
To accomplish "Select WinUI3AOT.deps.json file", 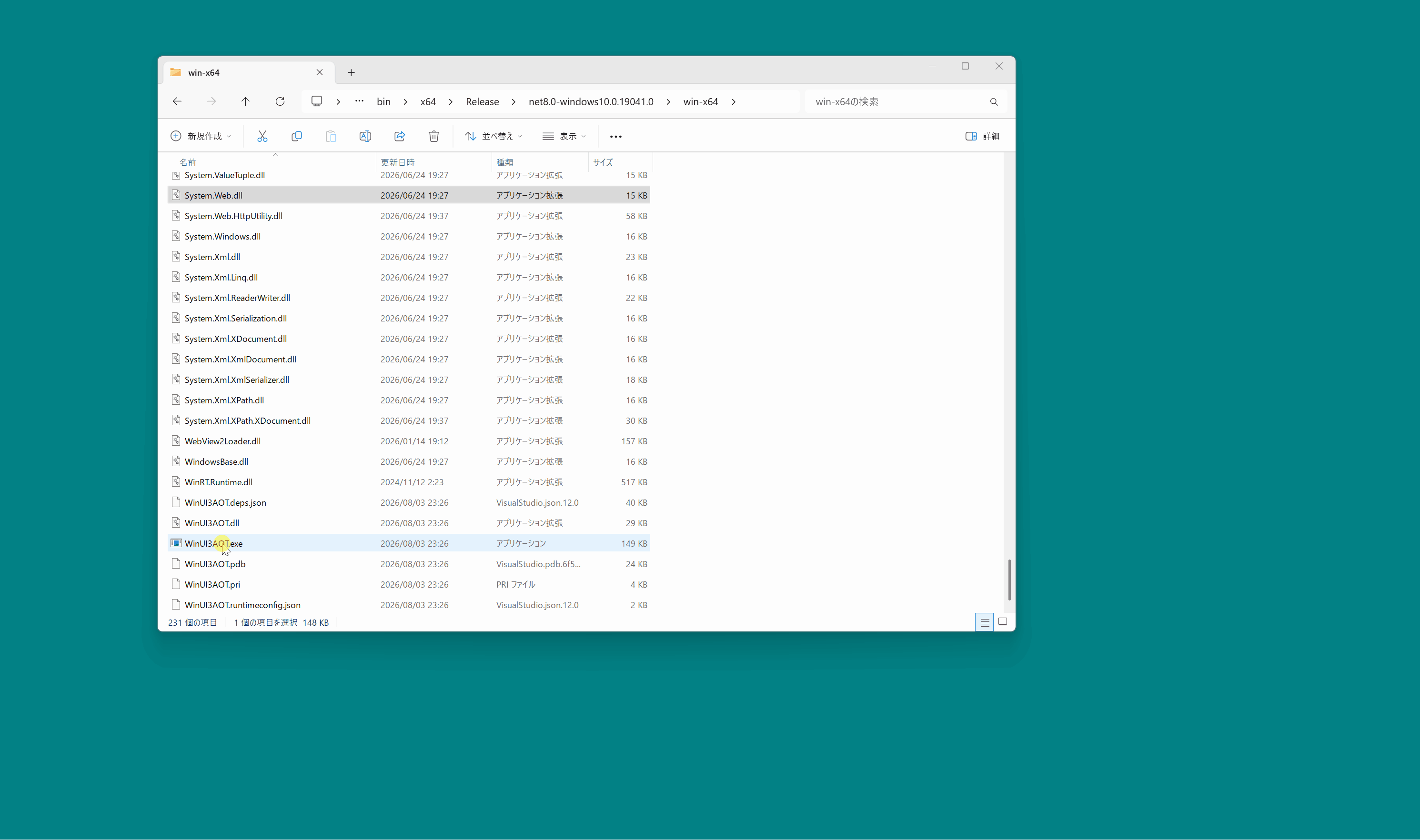I will coord(409,503).
